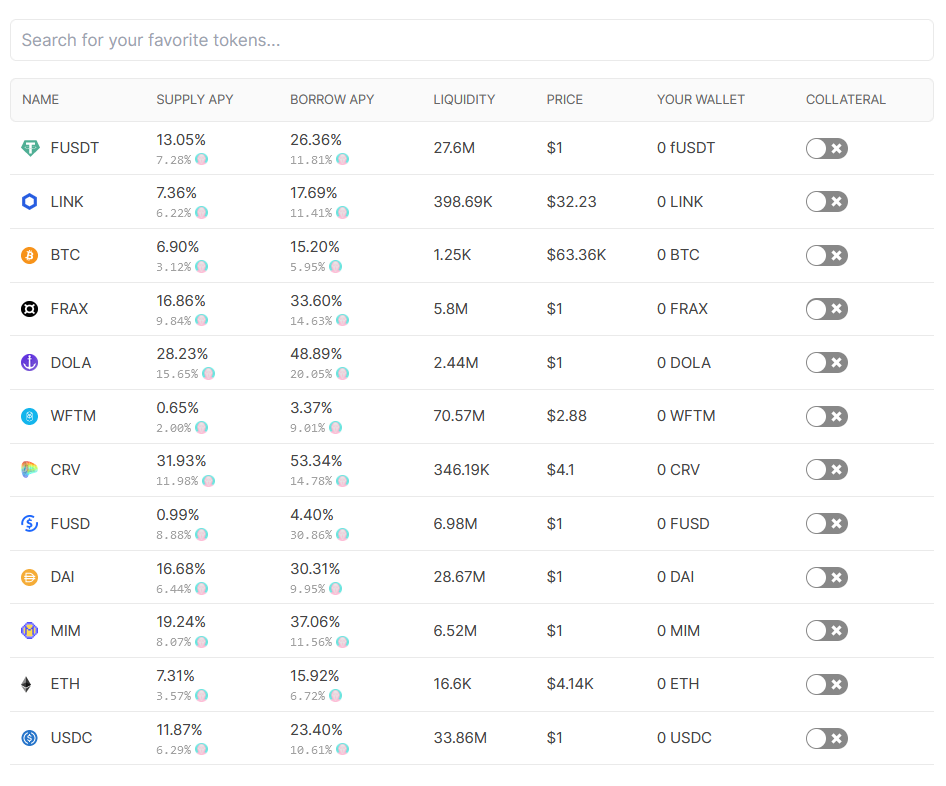
Task: Click wallet balance 0 fUSDT
Action: pyautogui.click(x=686, y=148)
